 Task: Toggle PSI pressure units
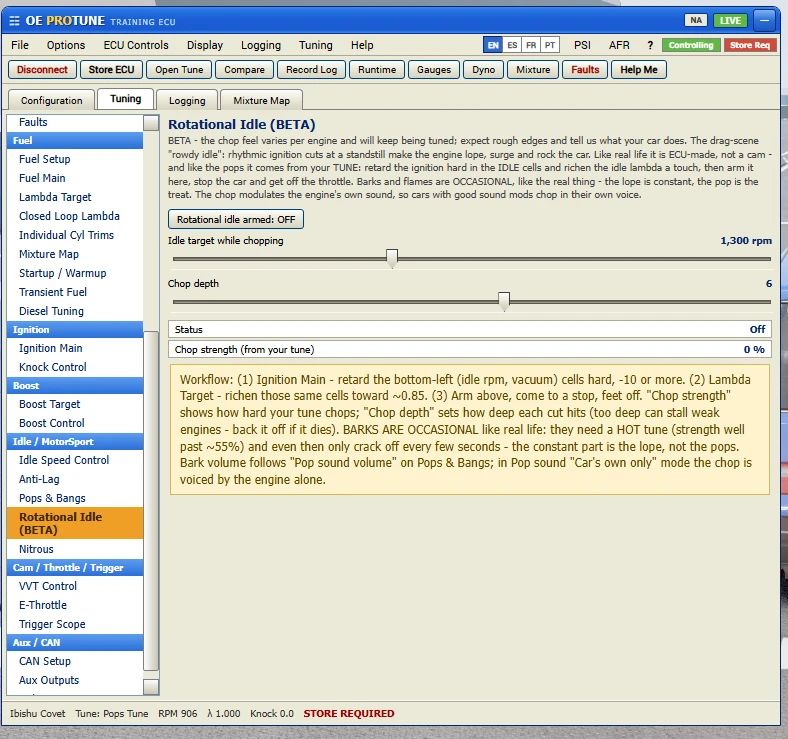point(582,45)
